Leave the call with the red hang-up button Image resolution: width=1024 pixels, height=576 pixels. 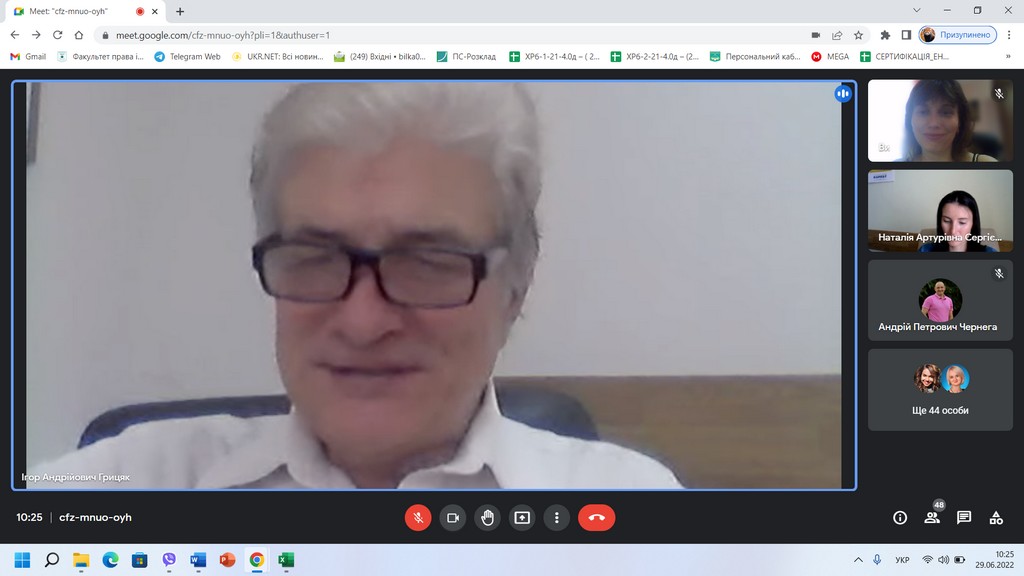596,518
